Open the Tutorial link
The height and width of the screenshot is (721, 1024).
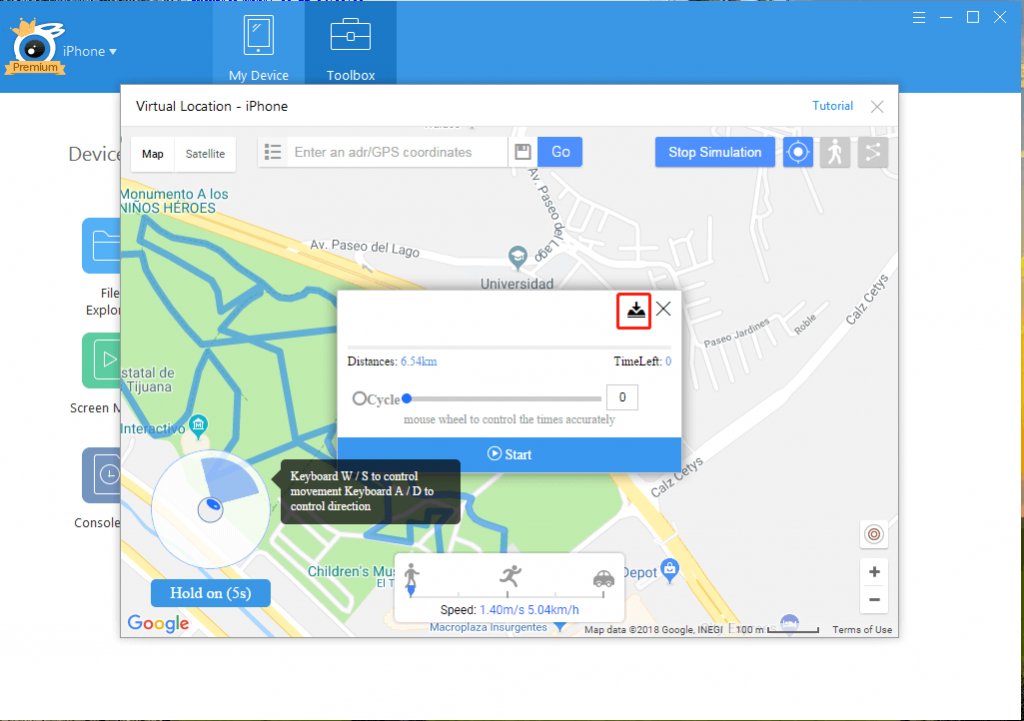coord(832,105)
